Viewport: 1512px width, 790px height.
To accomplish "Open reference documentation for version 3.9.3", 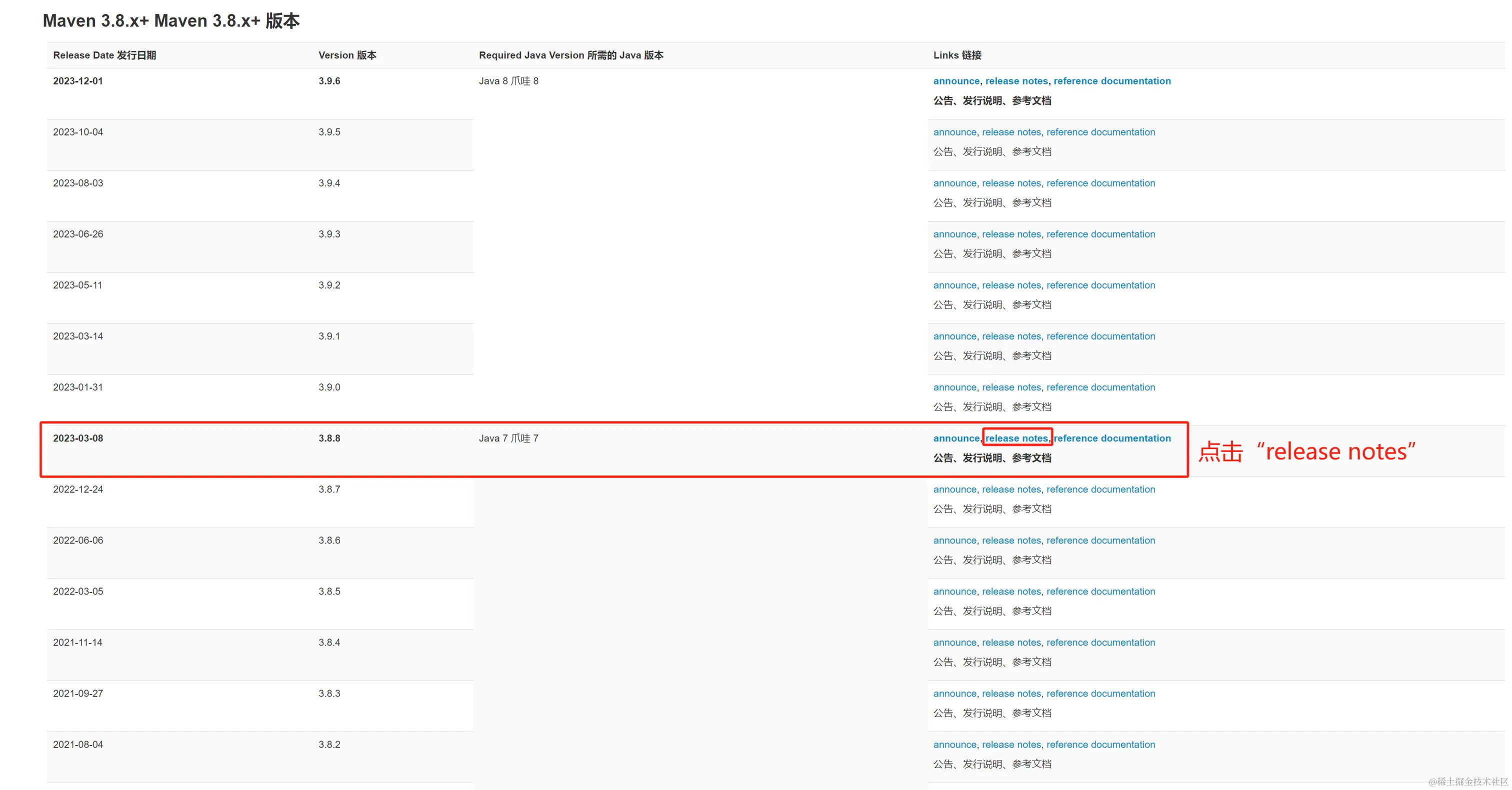I will (x=1100, y=234).
